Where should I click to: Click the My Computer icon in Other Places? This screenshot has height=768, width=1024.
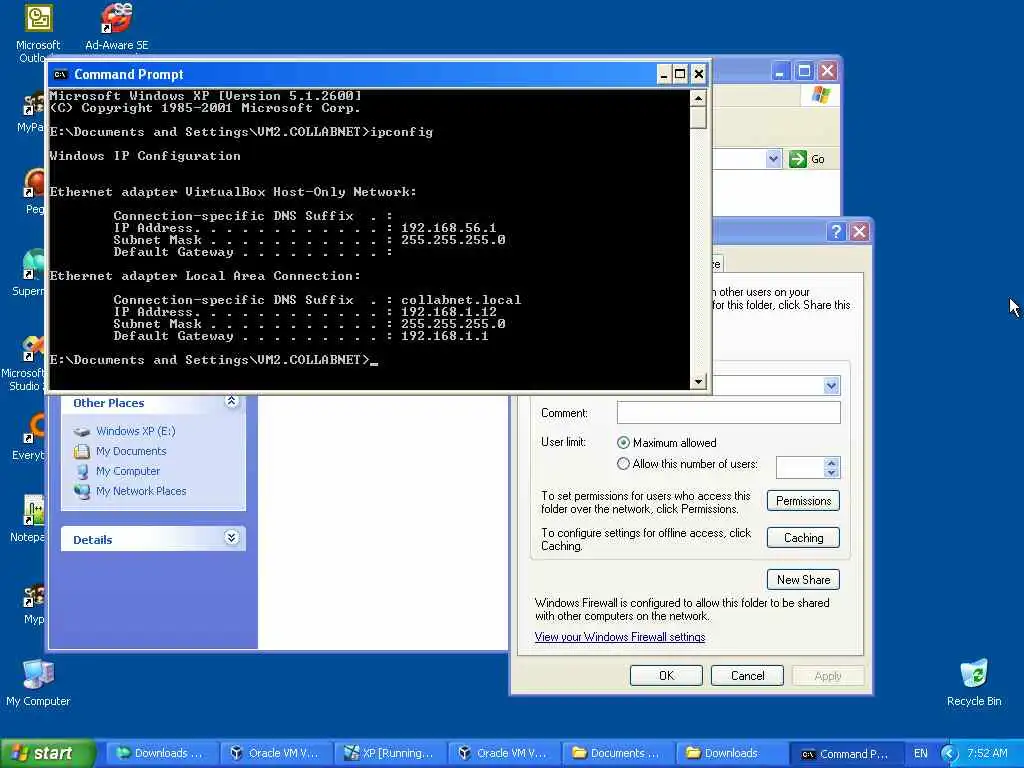(82, 471)
